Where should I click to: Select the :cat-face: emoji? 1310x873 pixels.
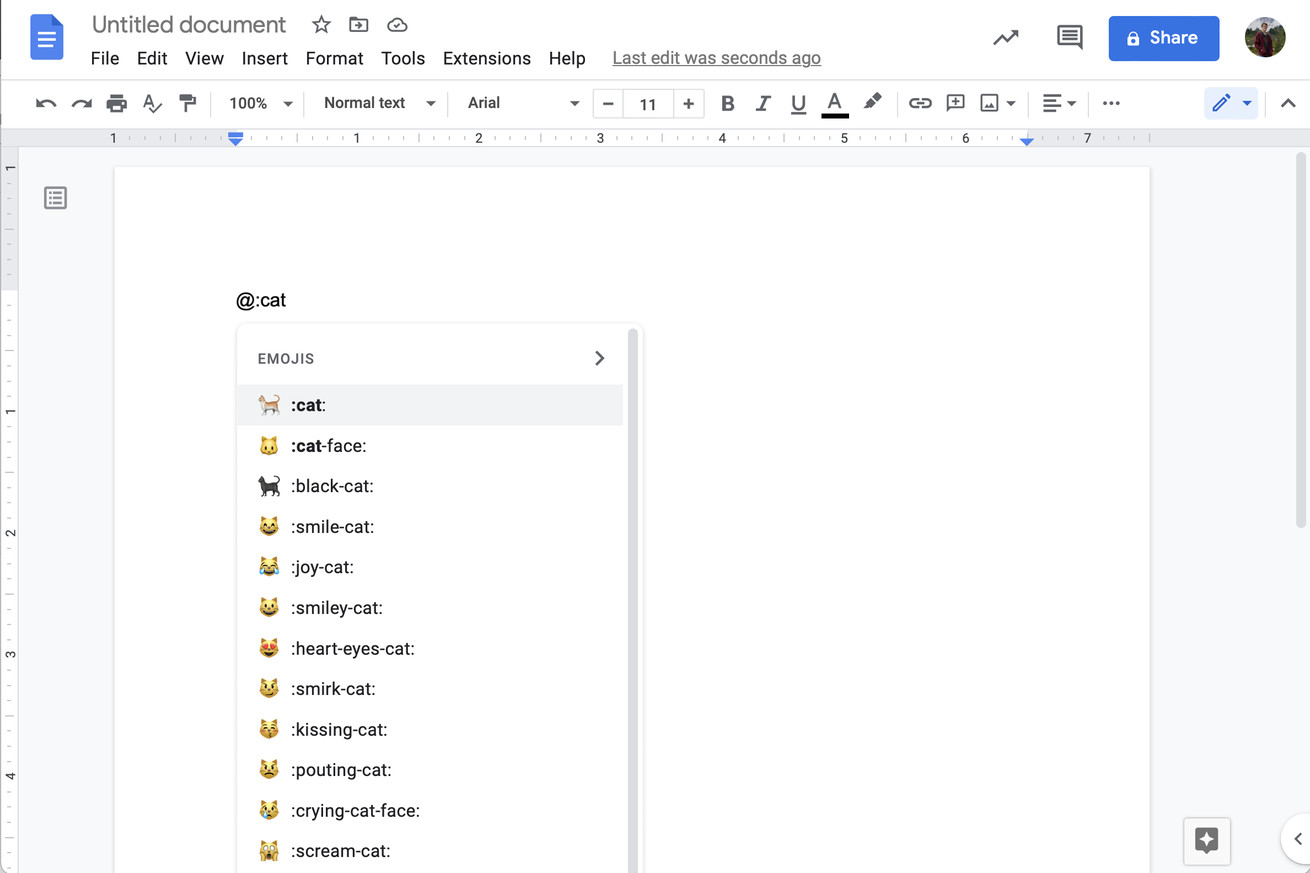(430, 446)
